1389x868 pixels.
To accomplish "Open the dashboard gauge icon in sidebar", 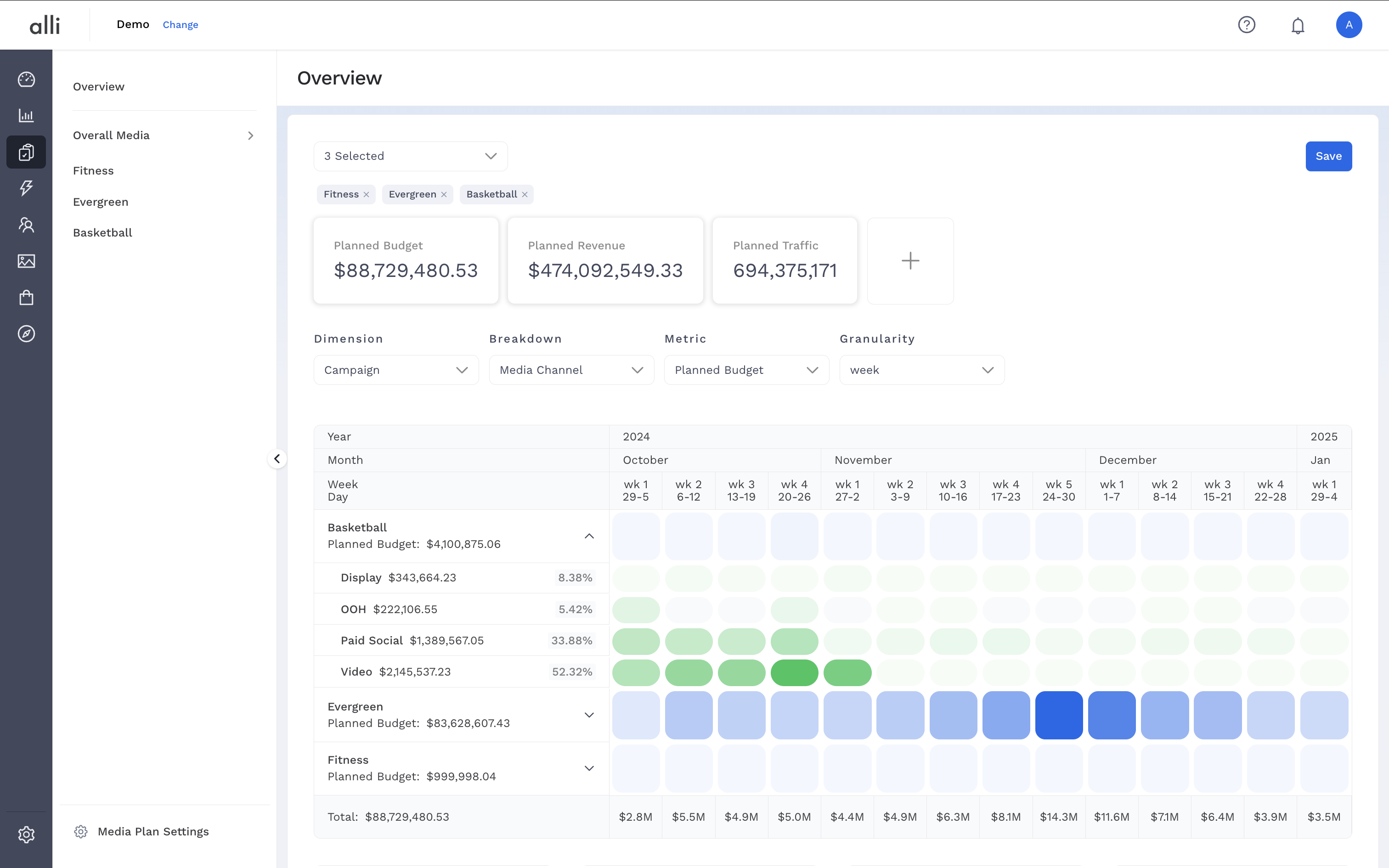I will pos(26,79).
